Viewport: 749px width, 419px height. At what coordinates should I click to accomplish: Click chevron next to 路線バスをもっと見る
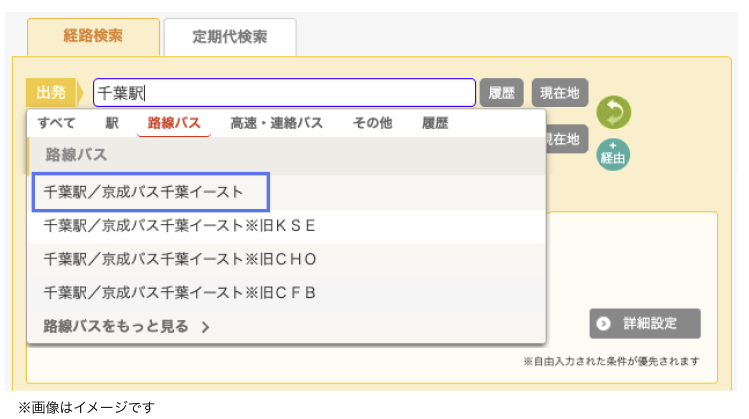[206, 327]
